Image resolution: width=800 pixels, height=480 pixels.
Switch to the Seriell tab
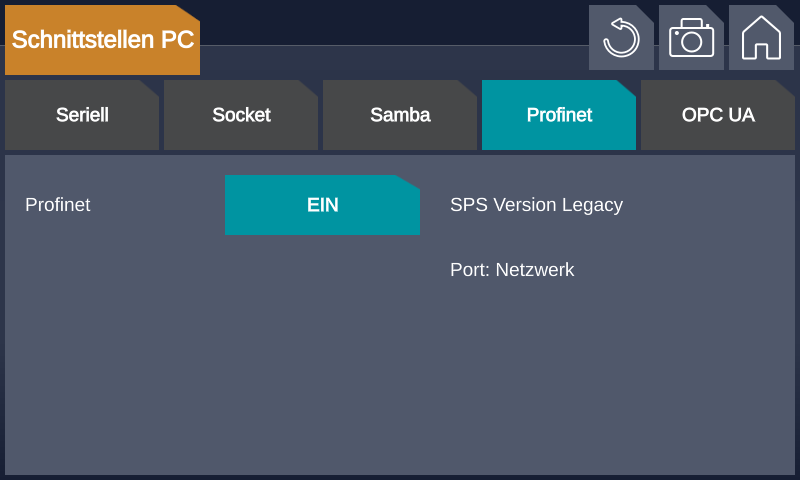tap(82, 115)
